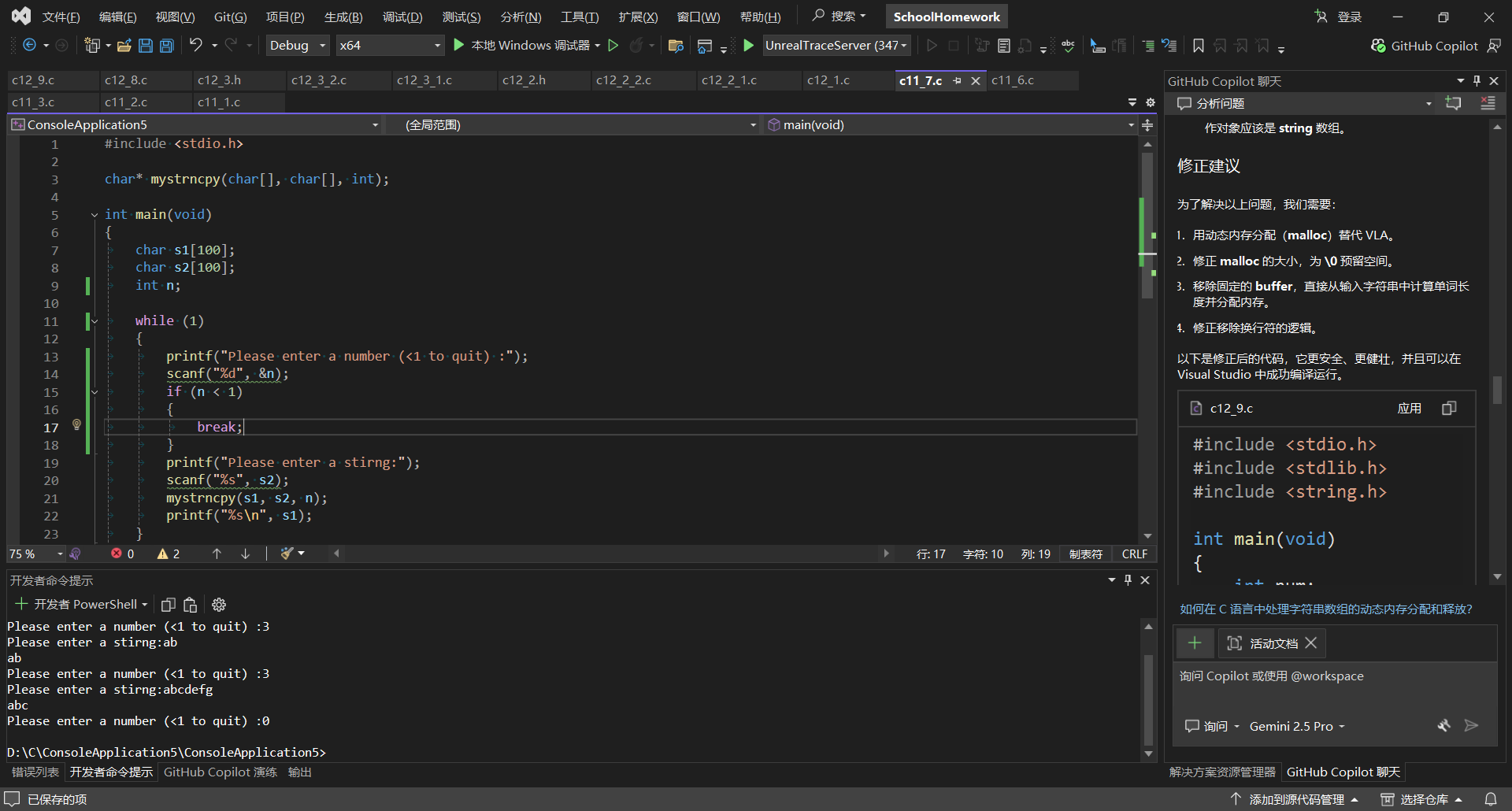This screenshot has width=1512, height=811.
Task: Click the editor vertical scrollbar thumb
Action: click(1147, 224)
